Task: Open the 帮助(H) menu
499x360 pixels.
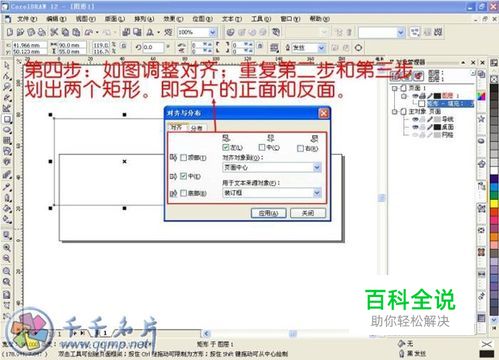Action: (320, 19)
